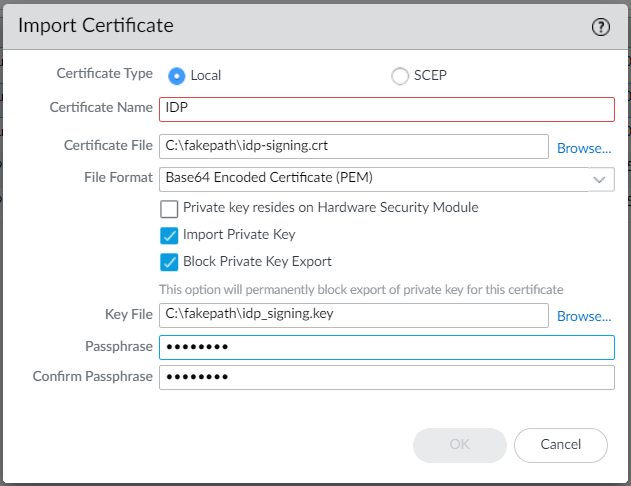Enable private key on Hardware Security Module
Viewport: 631px width, 486px height.
coord(169,209)
